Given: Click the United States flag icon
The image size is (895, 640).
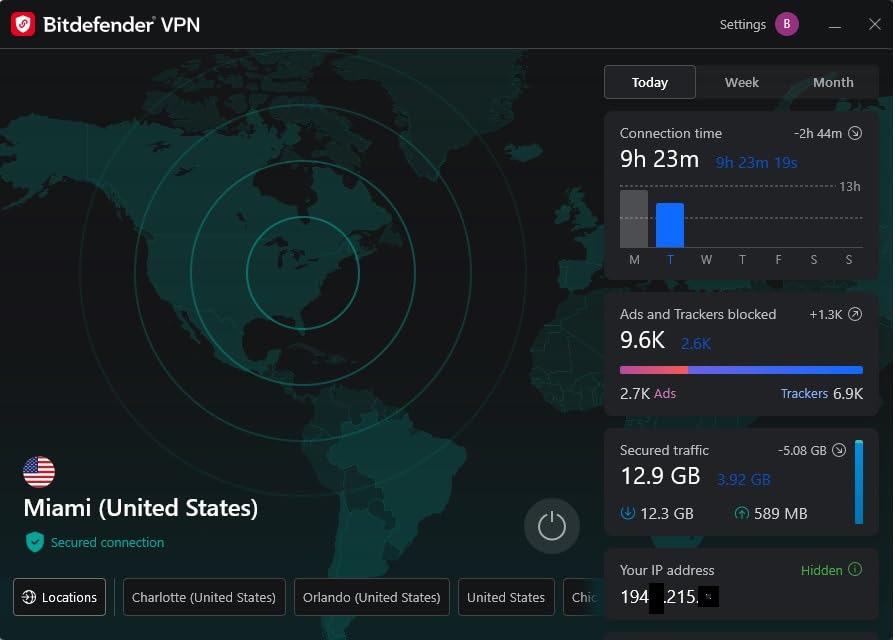Looking at the screenshot, I should click(38, 471).
